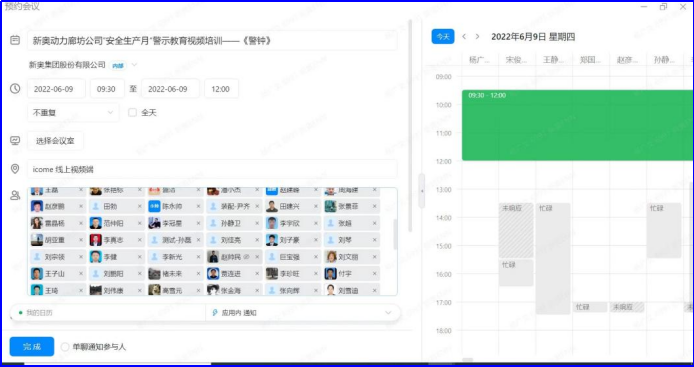
Task: Click the calendar icon beside meeting title
Action: click(15, 40)
